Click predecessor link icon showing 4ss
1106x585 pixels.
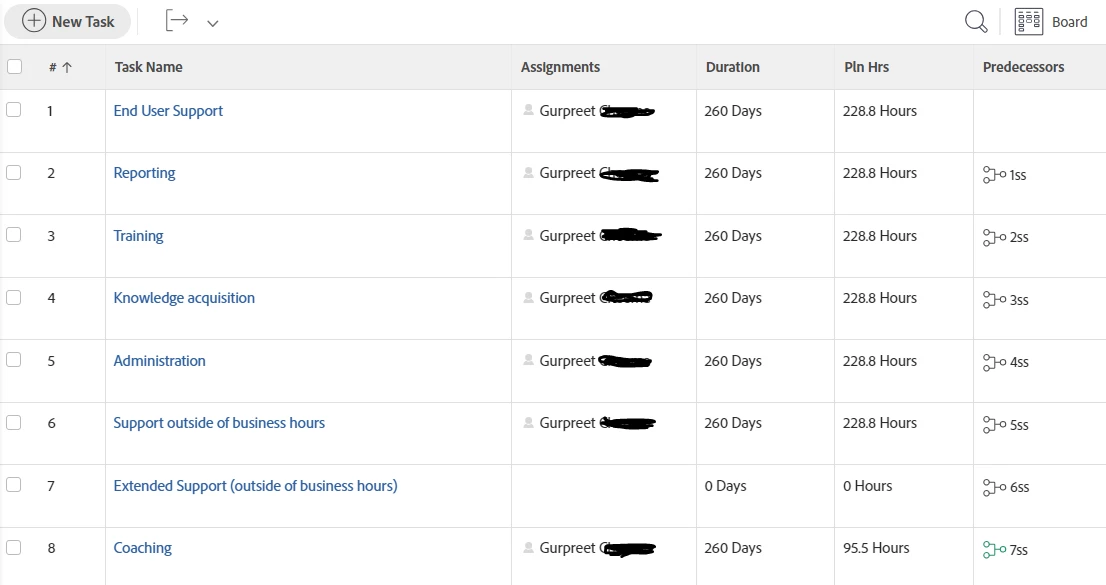pos(994,362)
